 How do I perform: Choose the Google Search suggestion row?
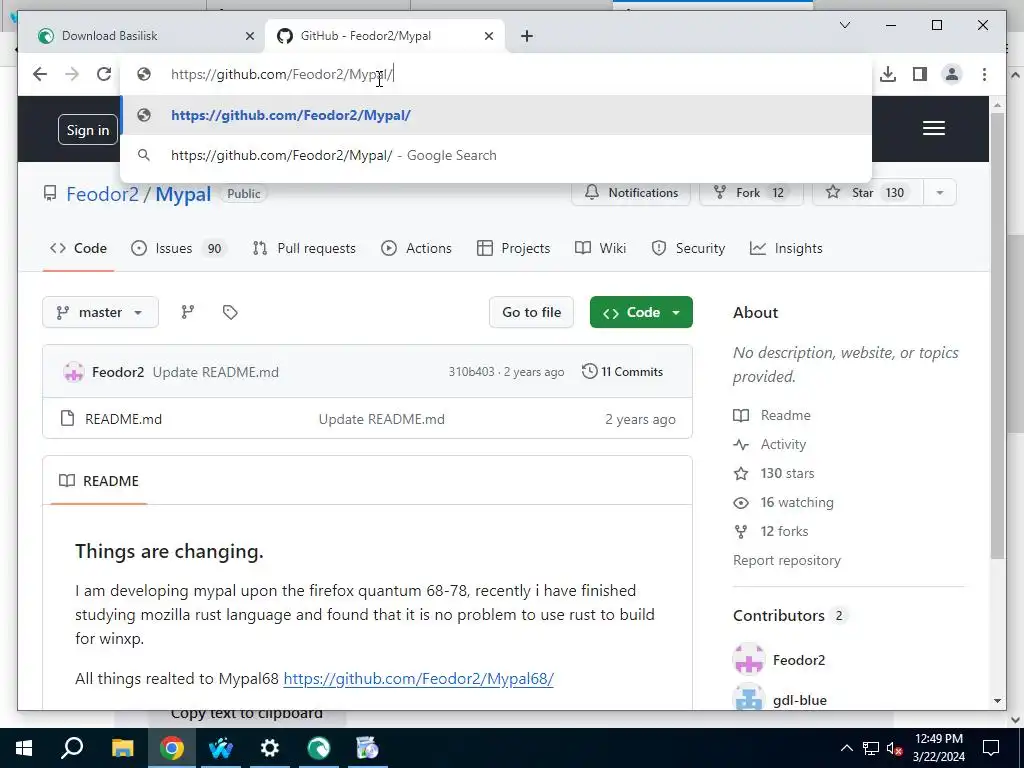[x=496, y=155]
